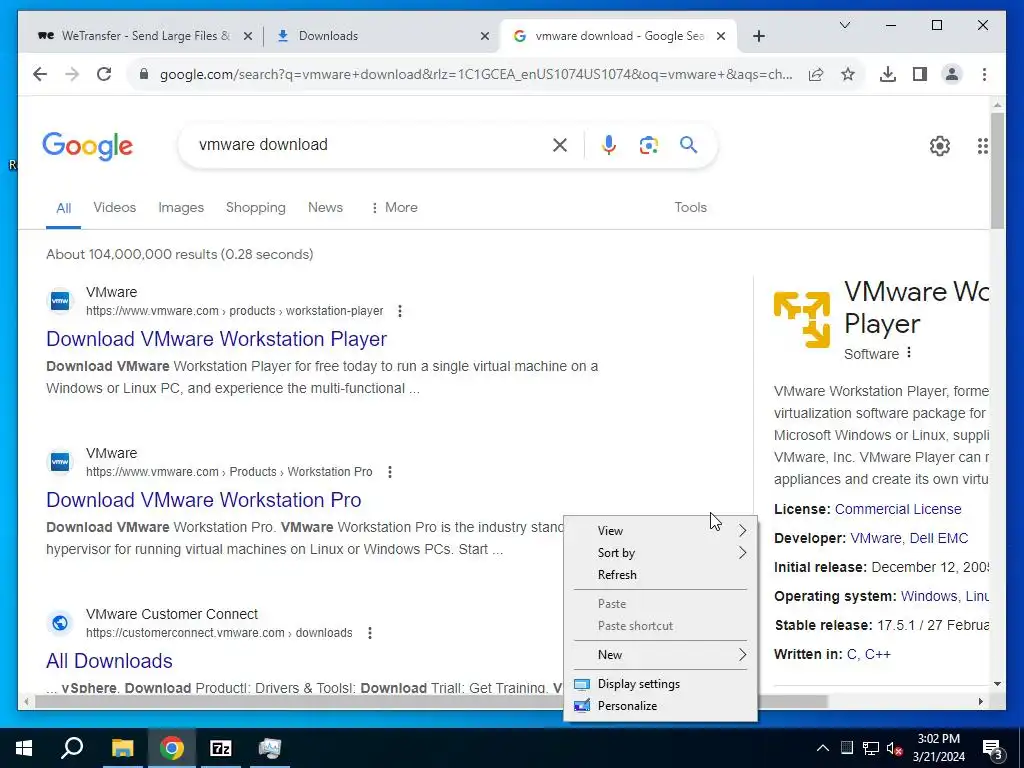Click the C++ language link
Viewport: 1024px width, 768px height.
pos(878,654)
